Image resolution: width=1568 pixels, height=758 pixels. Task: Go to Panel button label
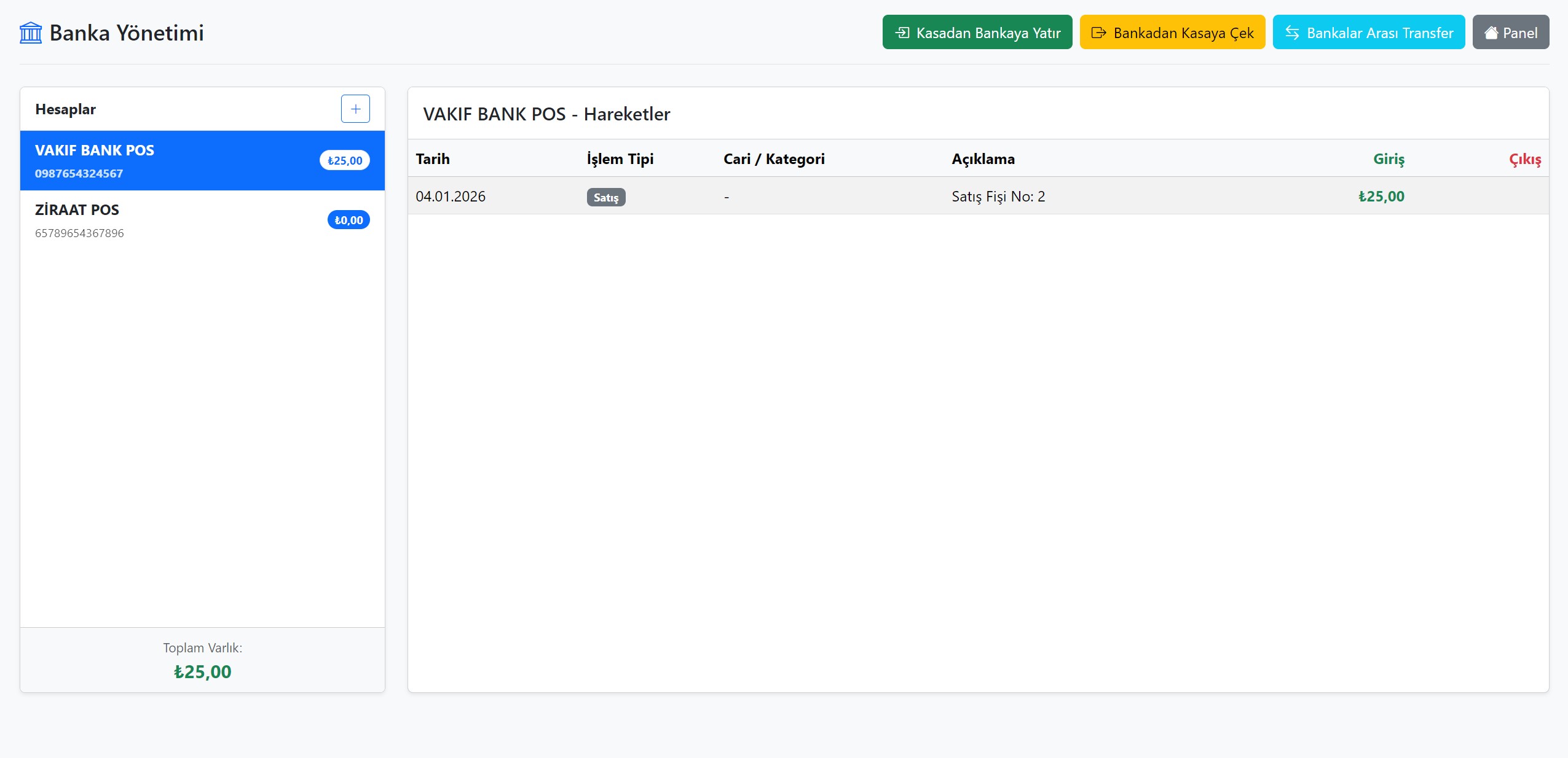tap(1519, 33)
